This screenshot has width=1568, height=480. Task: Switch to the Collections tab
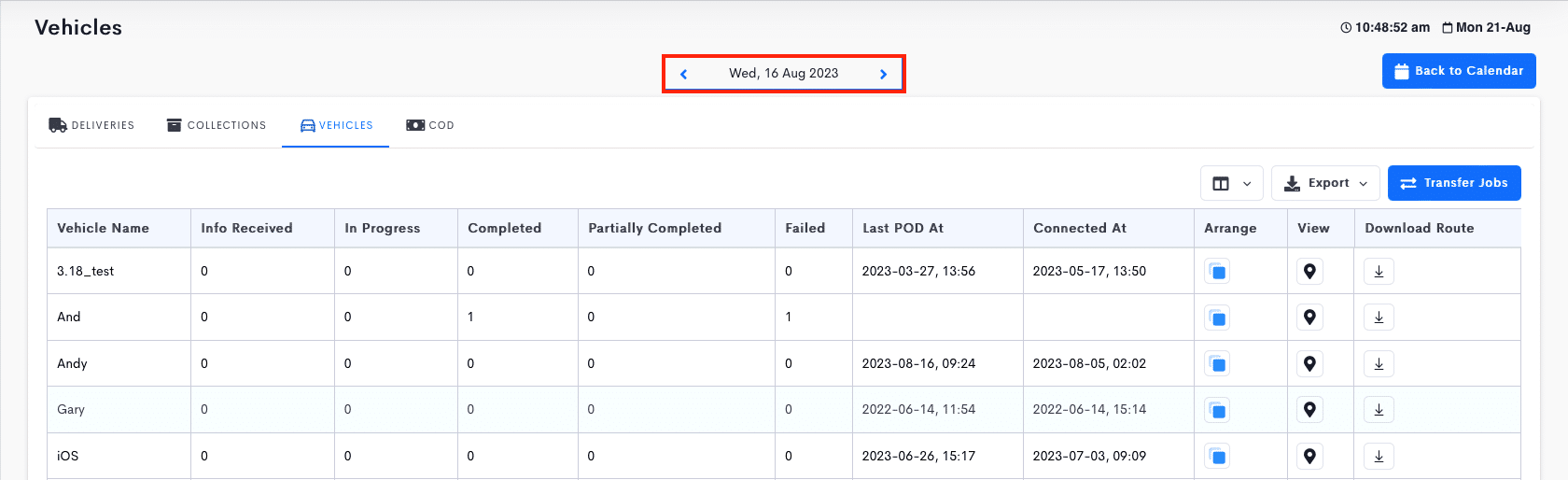tap(217, 125)
